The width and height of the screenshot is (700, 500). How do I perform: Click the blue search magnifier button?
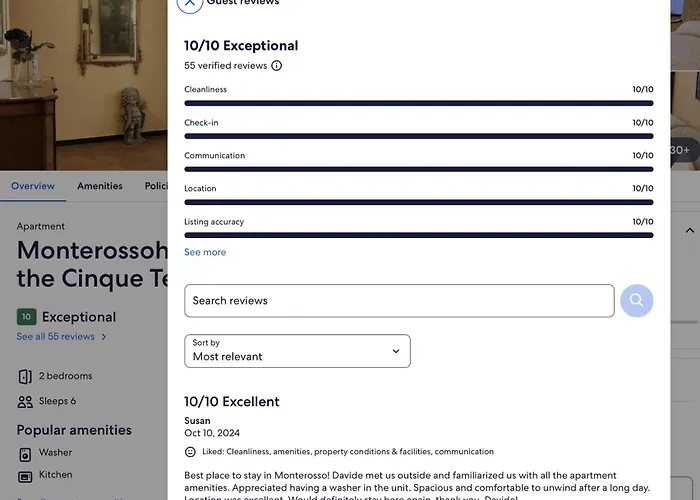(637, 300)
